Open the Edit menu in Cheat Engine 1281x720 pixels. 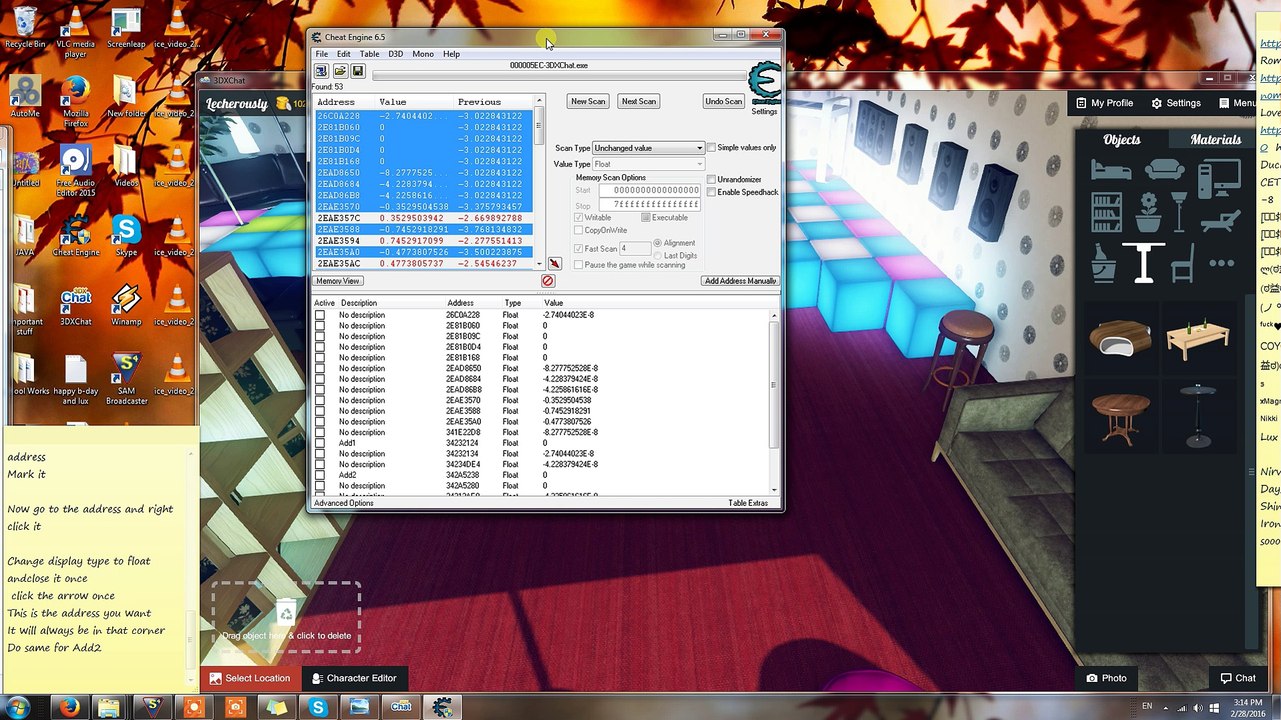344,54
